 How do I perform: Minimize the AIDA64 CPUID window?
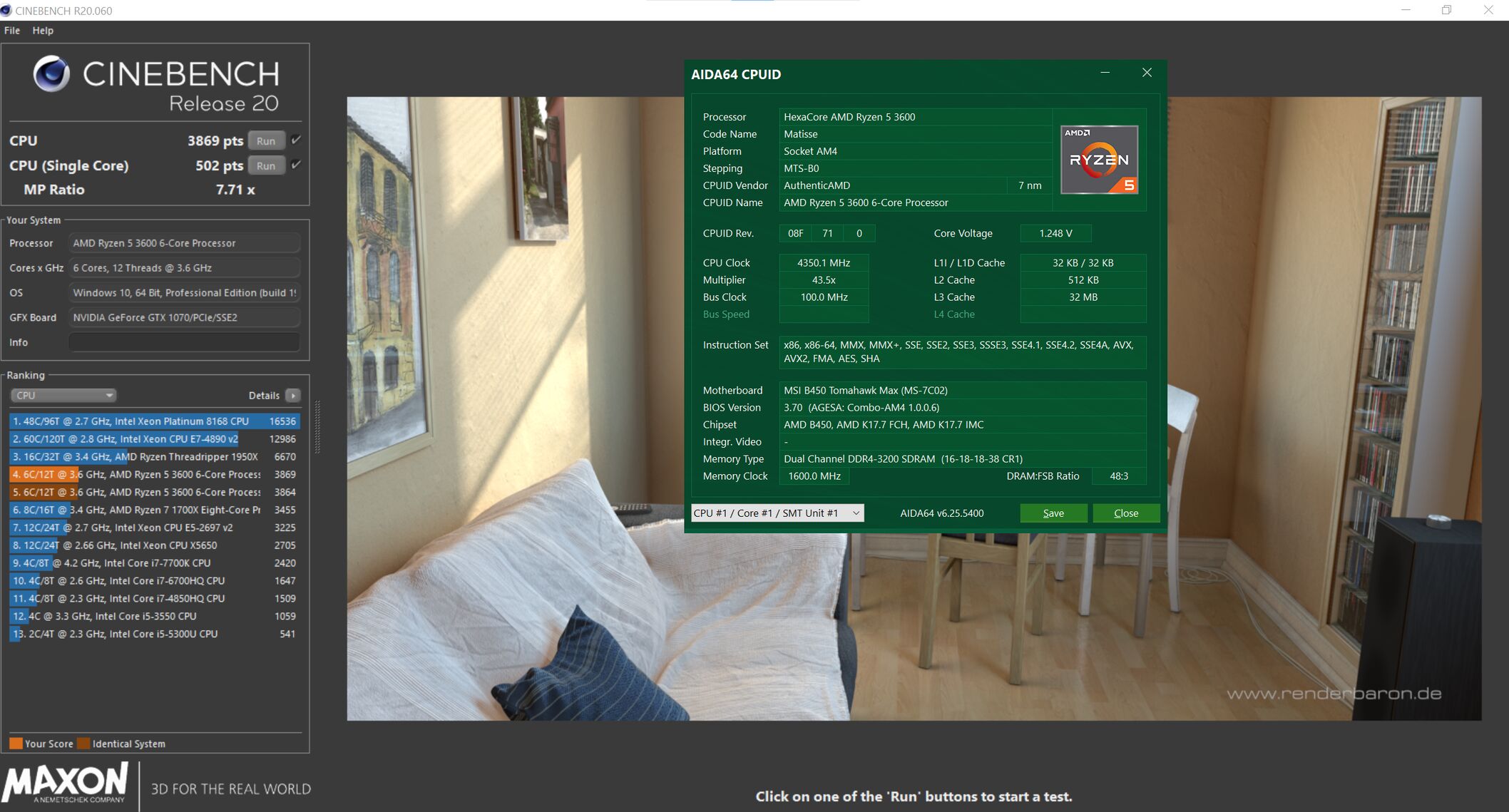pos(1105,73)
